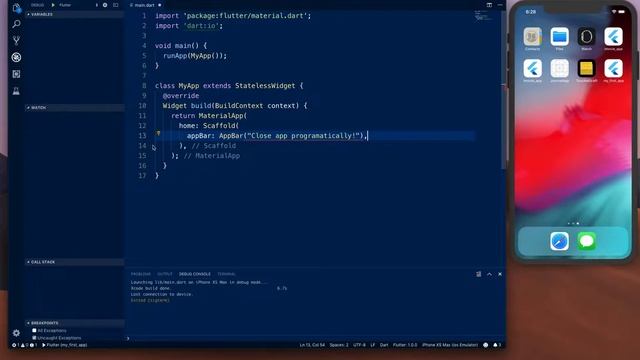Click Flutter 1.0.0 version in status bar
The width and height of the screenshot is (640, 360).
[x=405, y=345]
